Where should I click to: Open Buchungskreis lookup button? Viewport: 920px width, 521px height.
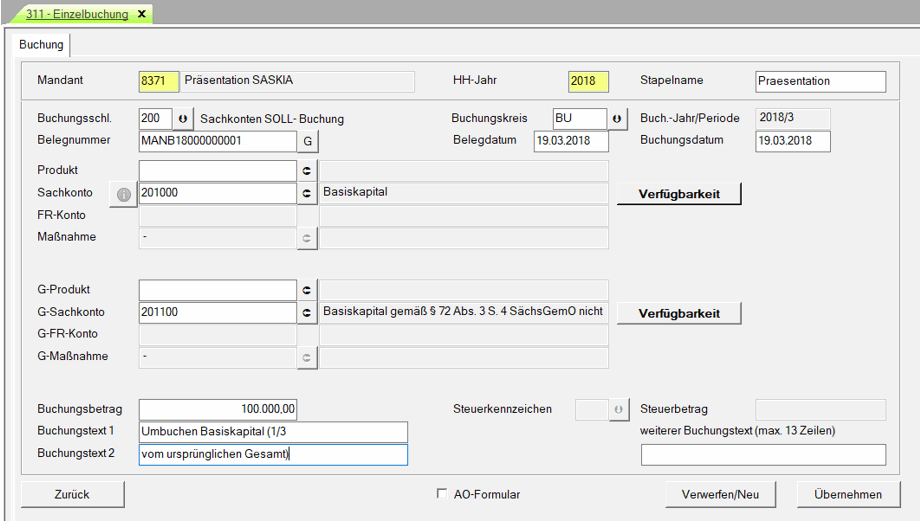[x=617, y=119]
